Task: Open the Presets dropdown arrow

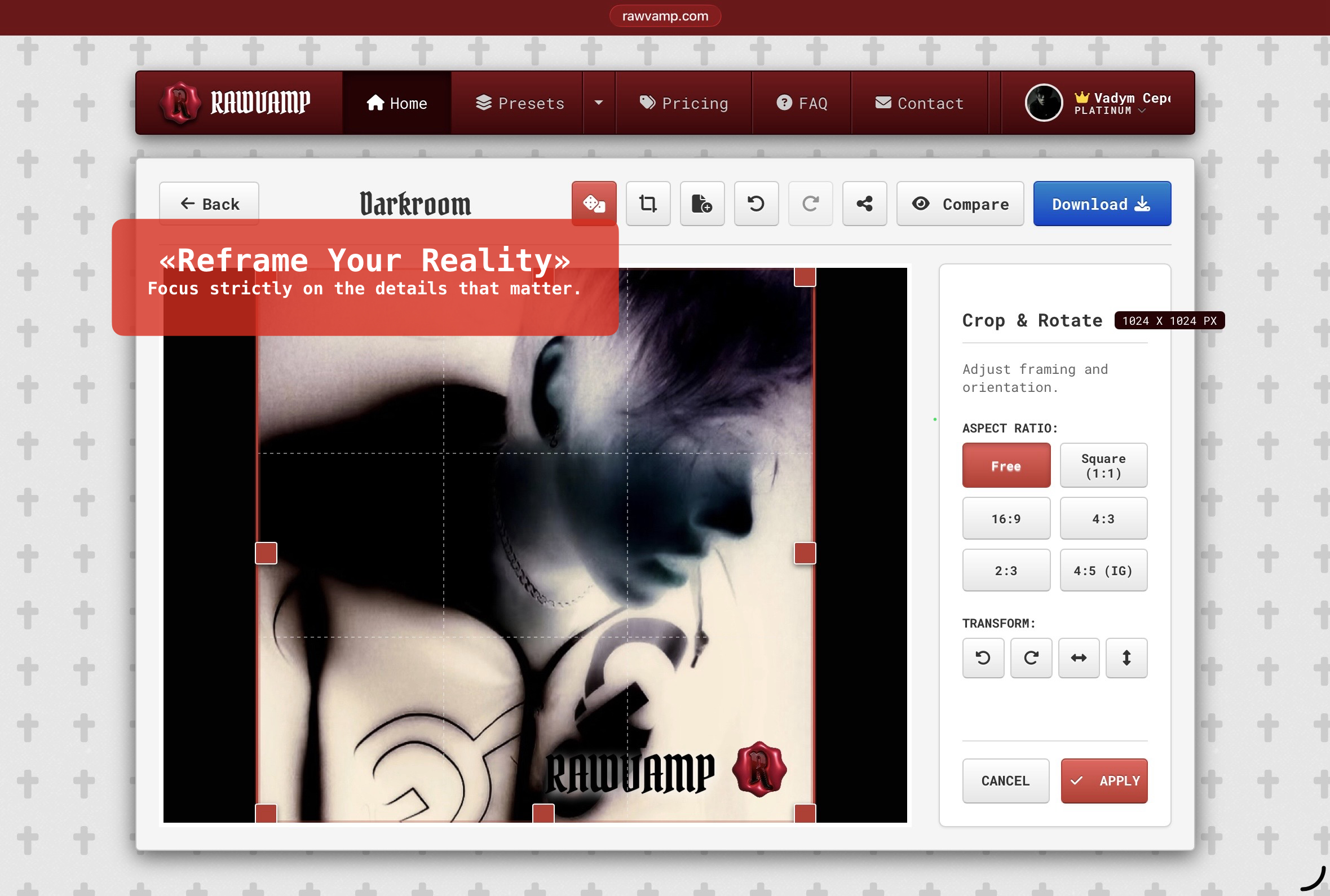Action: point(598,103)
